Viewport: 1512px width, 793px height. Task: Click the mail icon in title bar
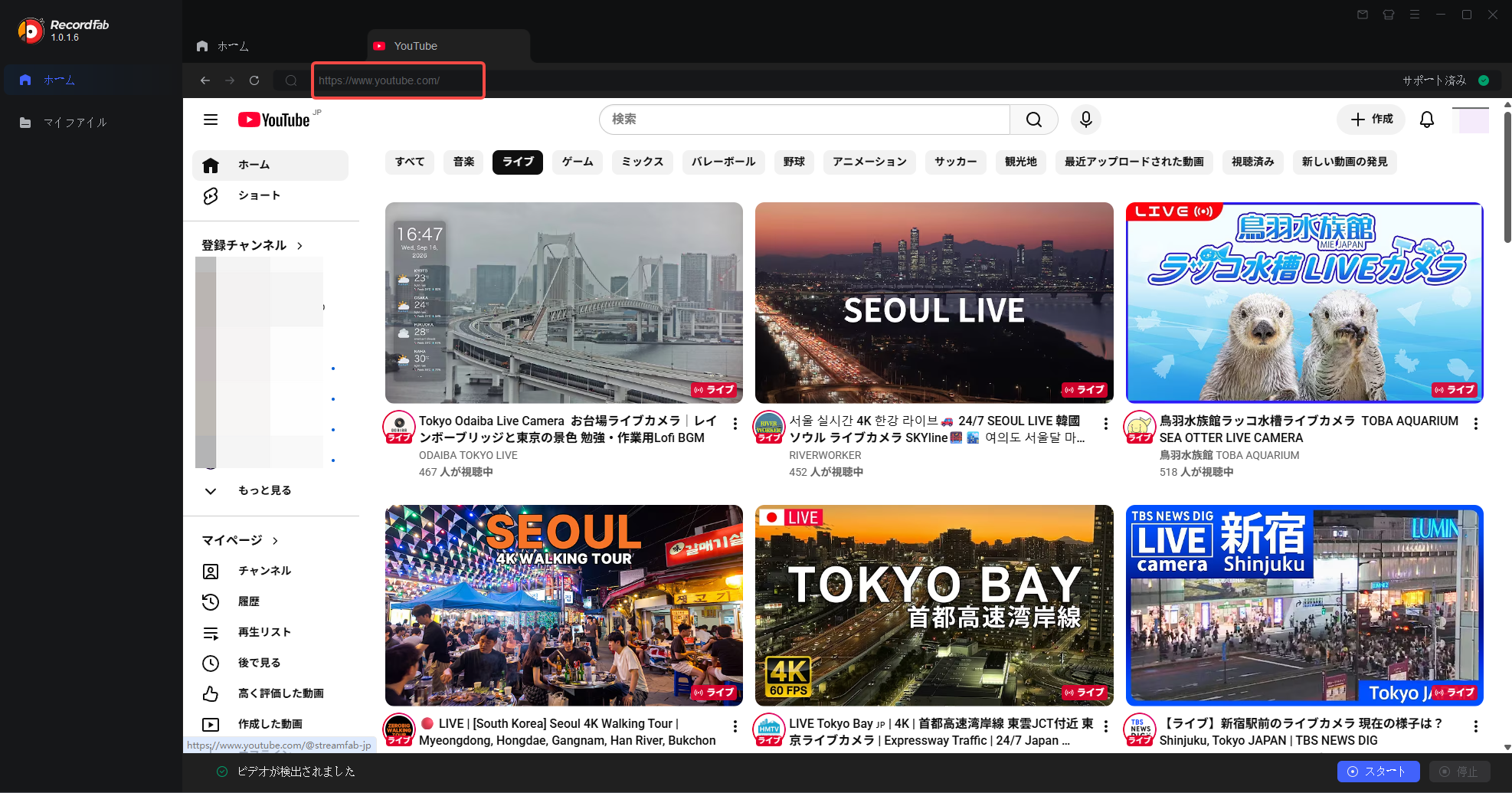click(x=1363, y=15)
